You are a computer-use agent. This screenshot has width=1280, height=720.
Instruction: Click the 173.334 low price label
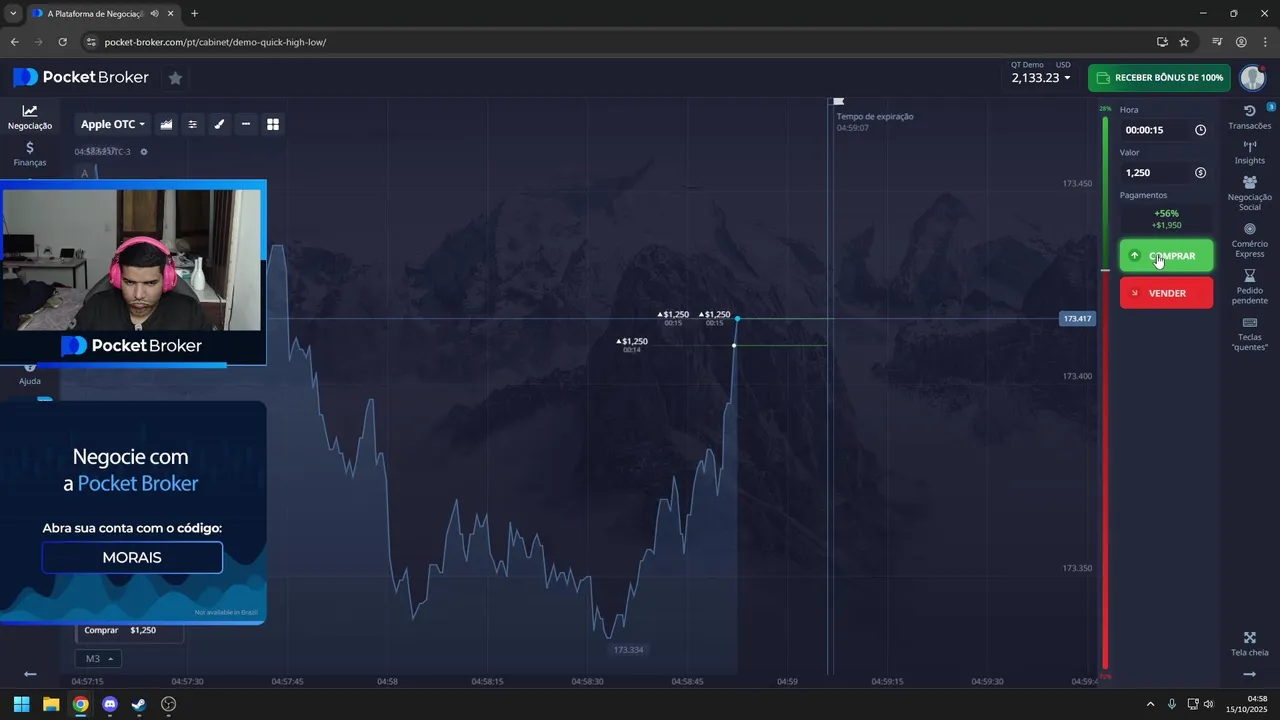click(628, 650)
